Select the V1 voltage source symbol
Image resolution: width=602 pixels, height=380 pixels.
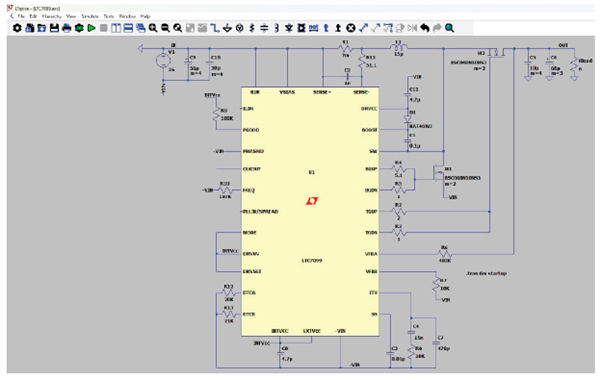point(163,61)
